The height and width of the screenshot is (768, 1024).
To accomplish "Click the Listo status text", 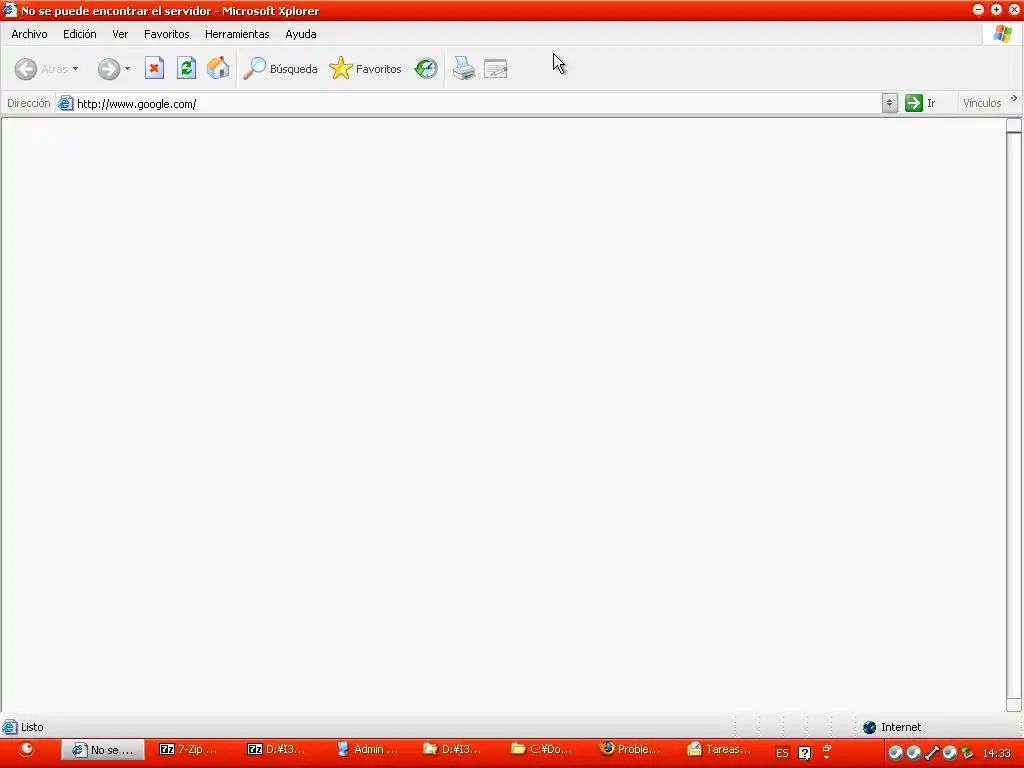I will click(32, 727).
